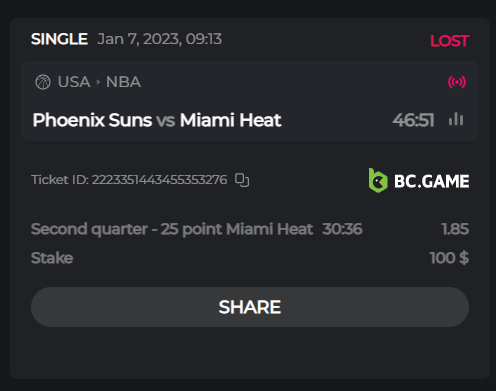496x391 pixels.
Task: Open match statistics bar chart icon
Action: click(x=456, y=119)
